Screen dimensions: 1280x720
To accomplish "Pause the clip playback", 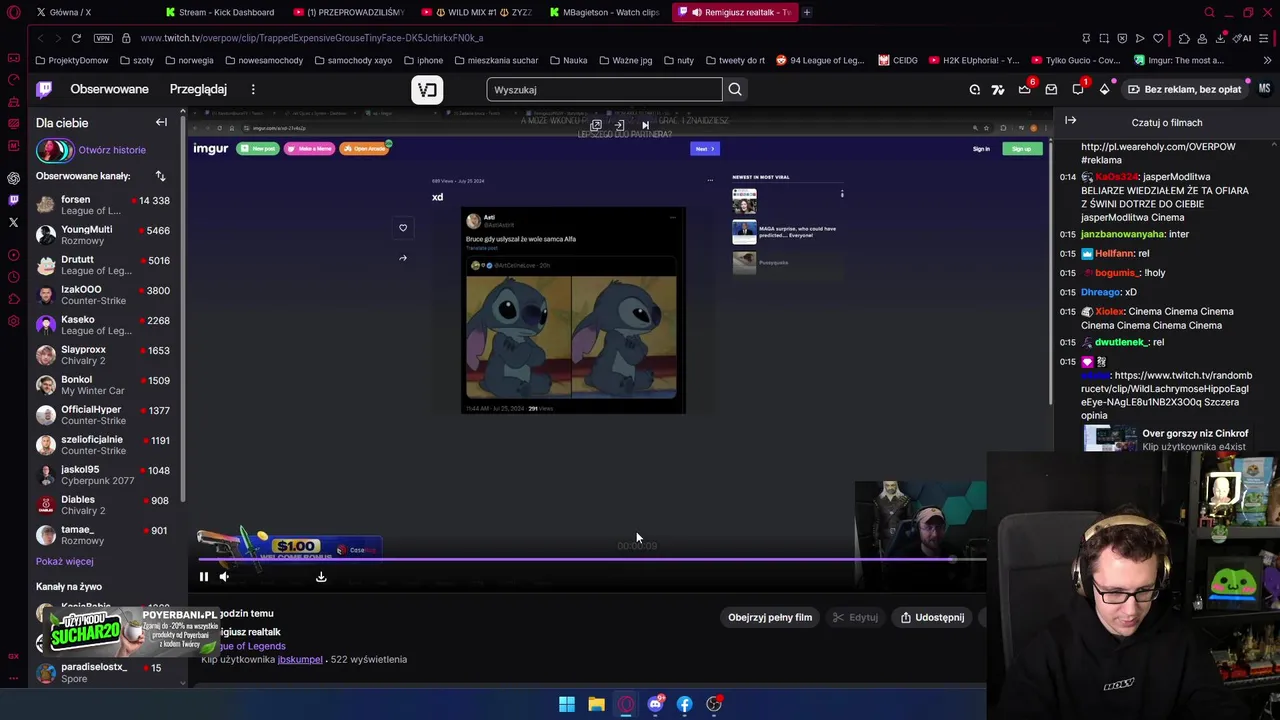I will coord(204,576).
